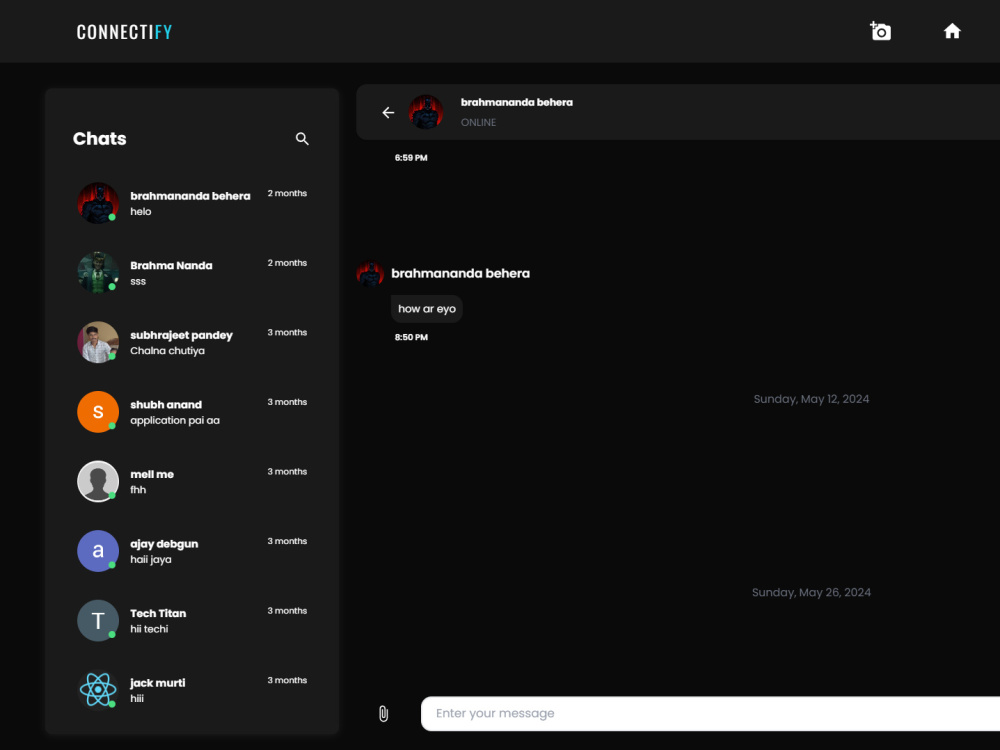This screenshot has height=750, width=1000.
Task: Click Sunday, May 12, 2024 date label
Action: pyautogui.click(x=811, y=399)
